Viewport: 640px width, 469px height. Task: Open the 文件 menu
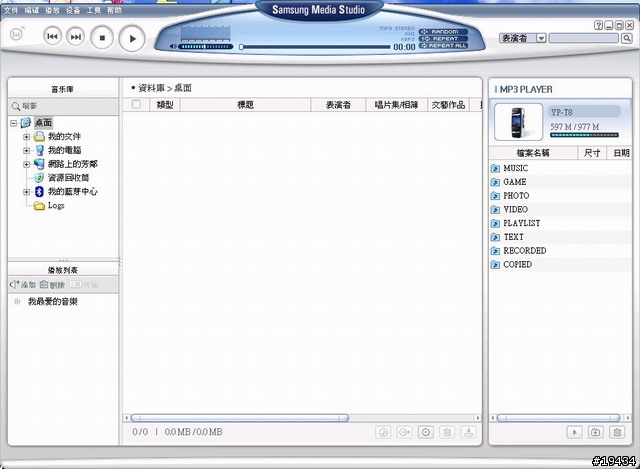click(x=11, y=10)
